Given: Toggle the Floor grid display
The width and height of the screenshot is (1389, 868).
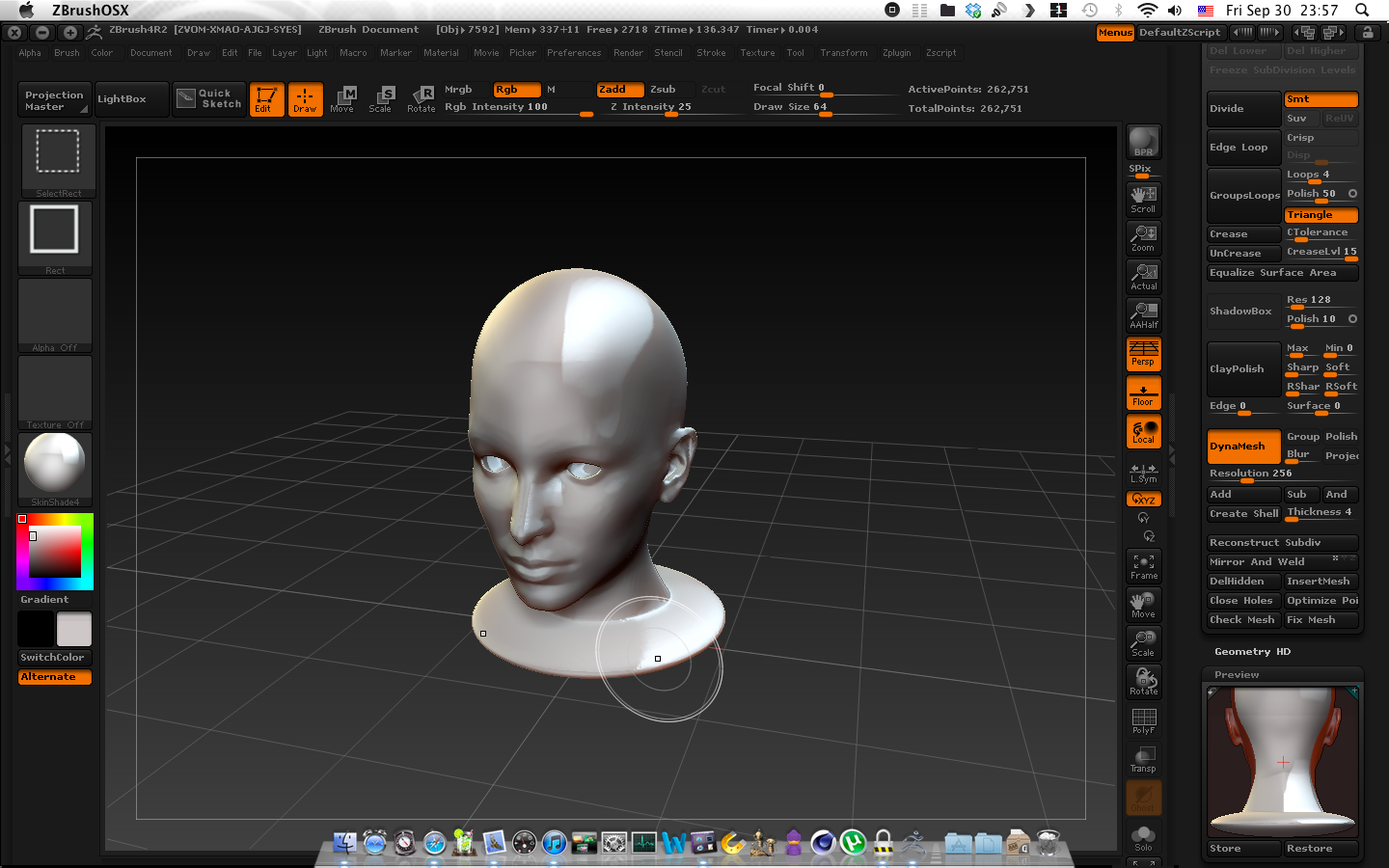Looking at the screenshot, I should pyautogui.click(x=1143, y=393).
